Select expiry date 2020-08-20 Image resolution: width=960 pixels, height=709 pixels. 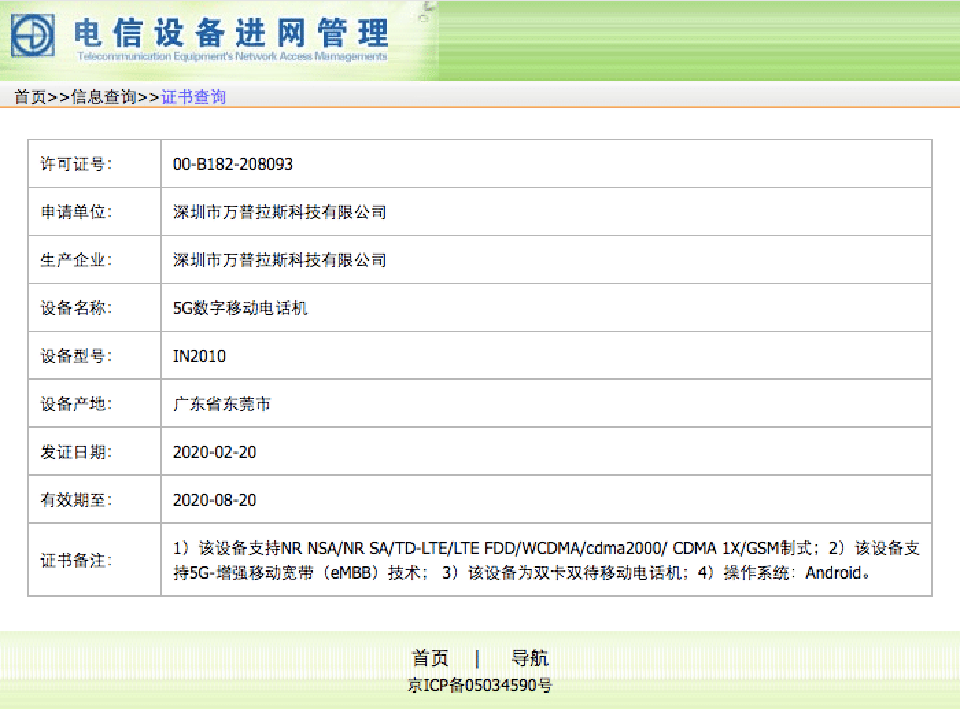click(x=214, y=500)
